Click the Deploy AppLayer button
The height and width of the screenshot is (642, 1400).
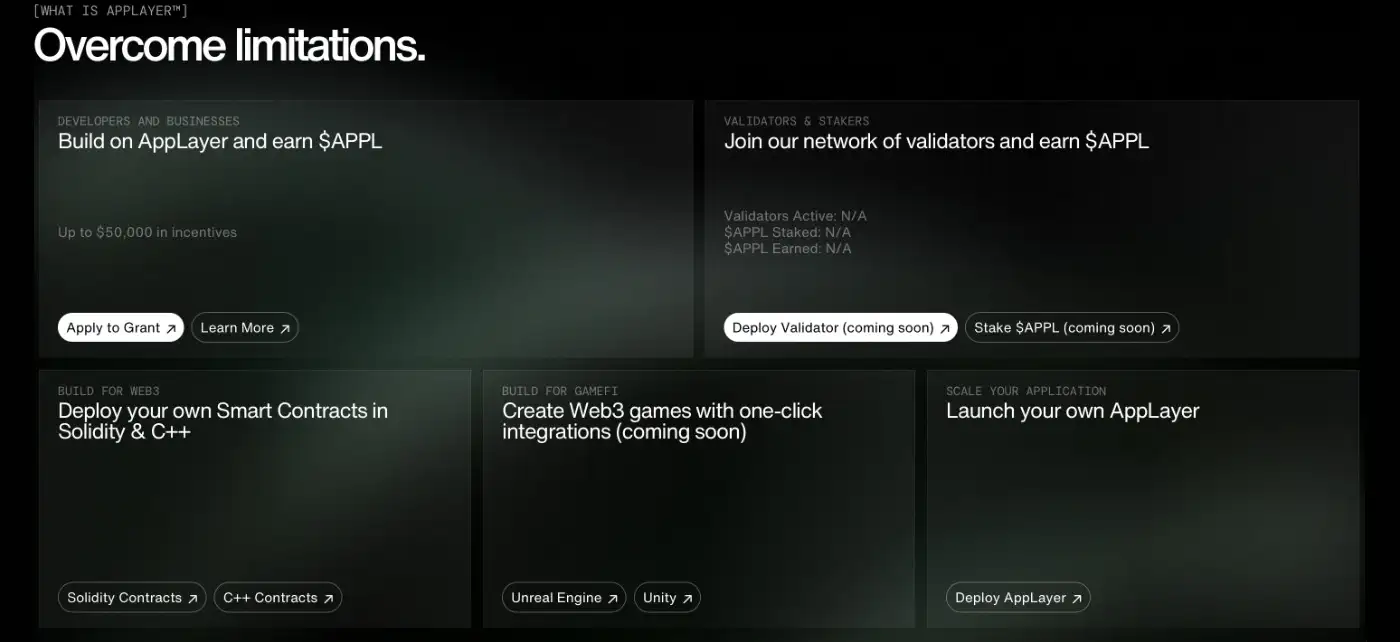(x=1018, y=598)
